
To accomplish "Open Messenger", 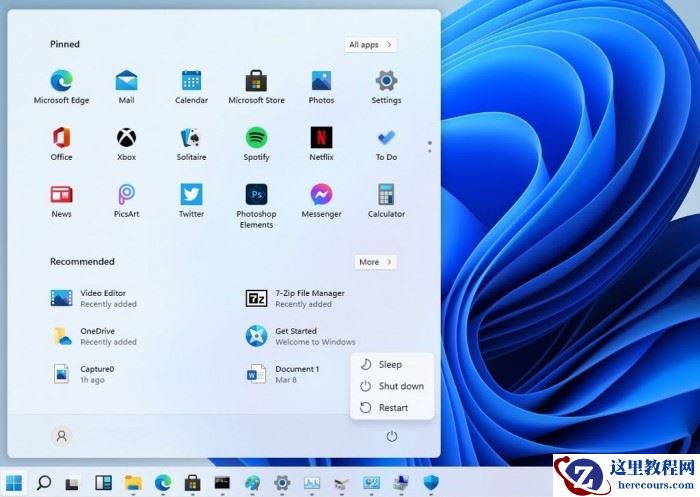I will point(321,201).
